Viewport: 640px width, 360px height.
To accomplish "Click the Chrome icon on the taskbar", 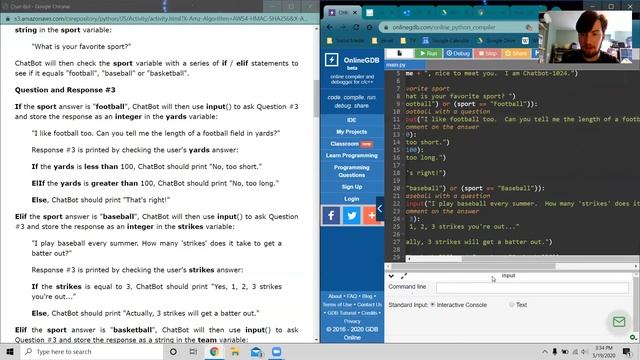I will point(214,351).
